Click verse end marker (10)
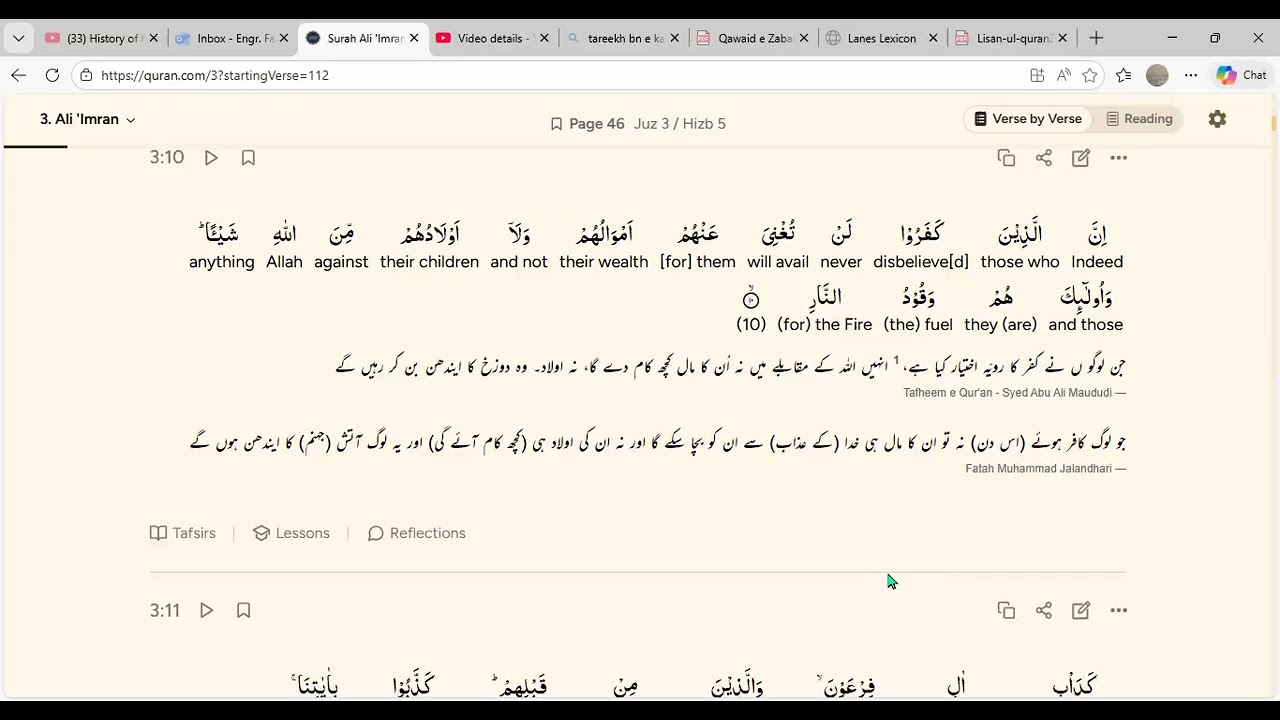 click(751, 298)
